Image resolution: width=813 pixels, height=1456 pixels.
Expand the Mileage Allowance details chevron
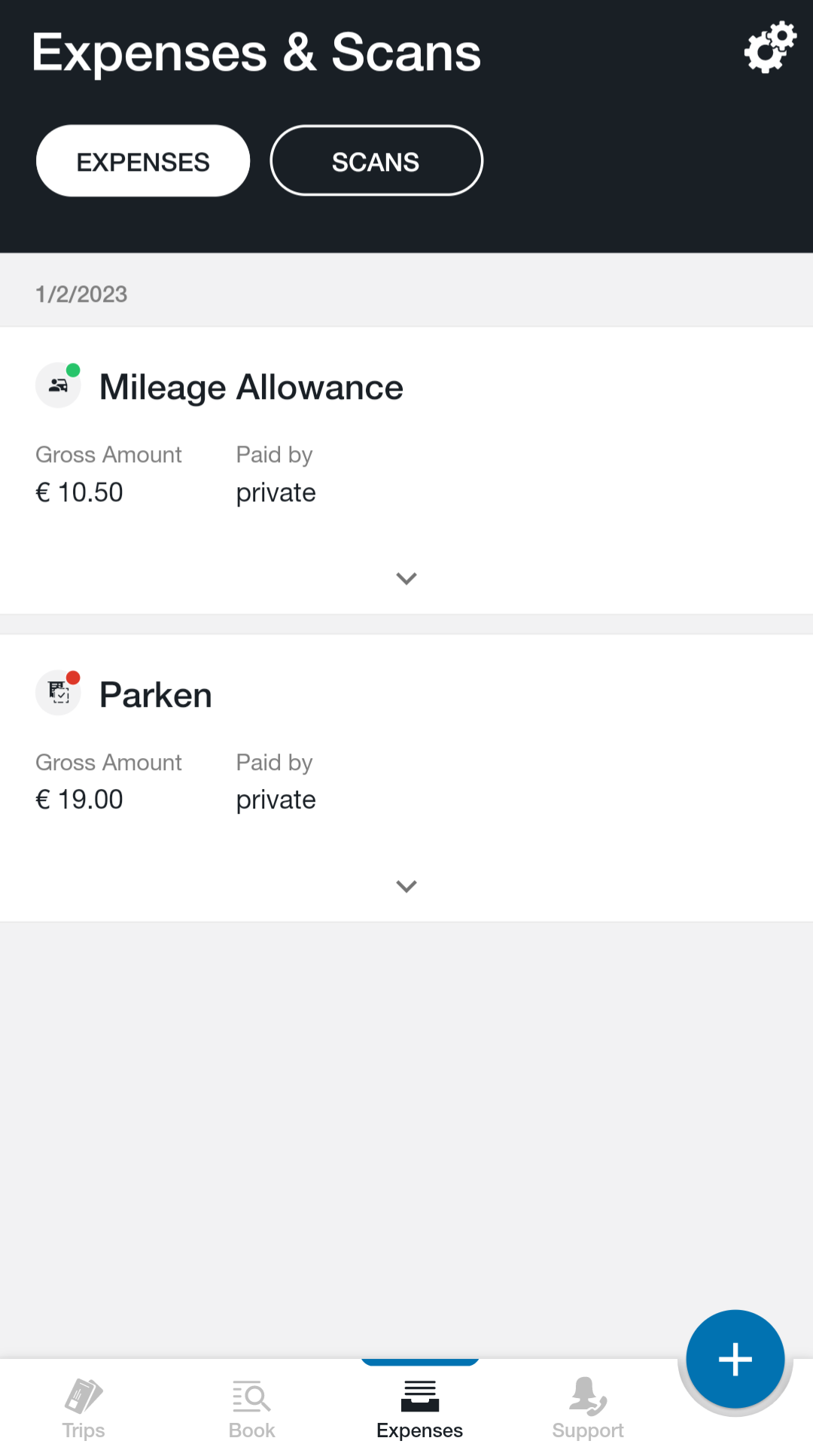[406, 578]
